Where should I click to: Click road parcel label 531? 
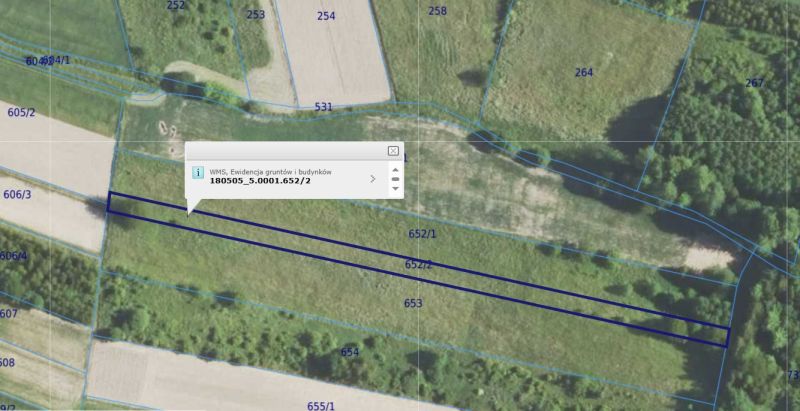323,107
